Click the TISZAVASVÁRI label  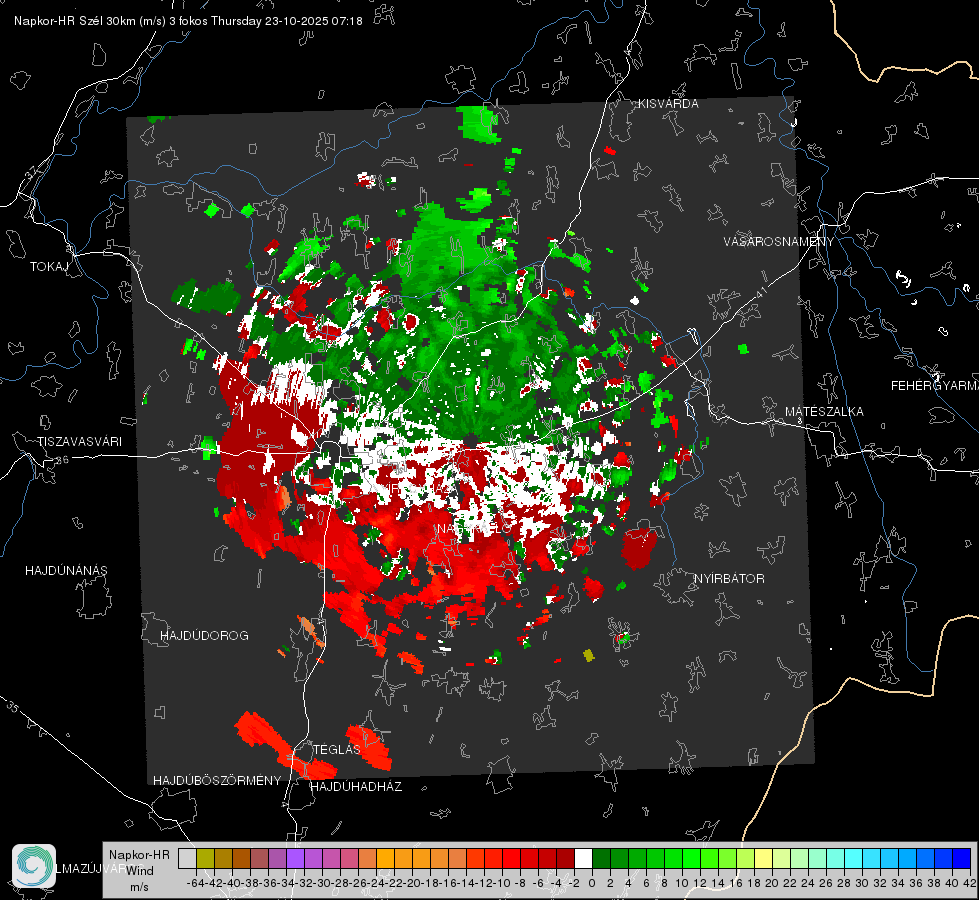[80, 442]
